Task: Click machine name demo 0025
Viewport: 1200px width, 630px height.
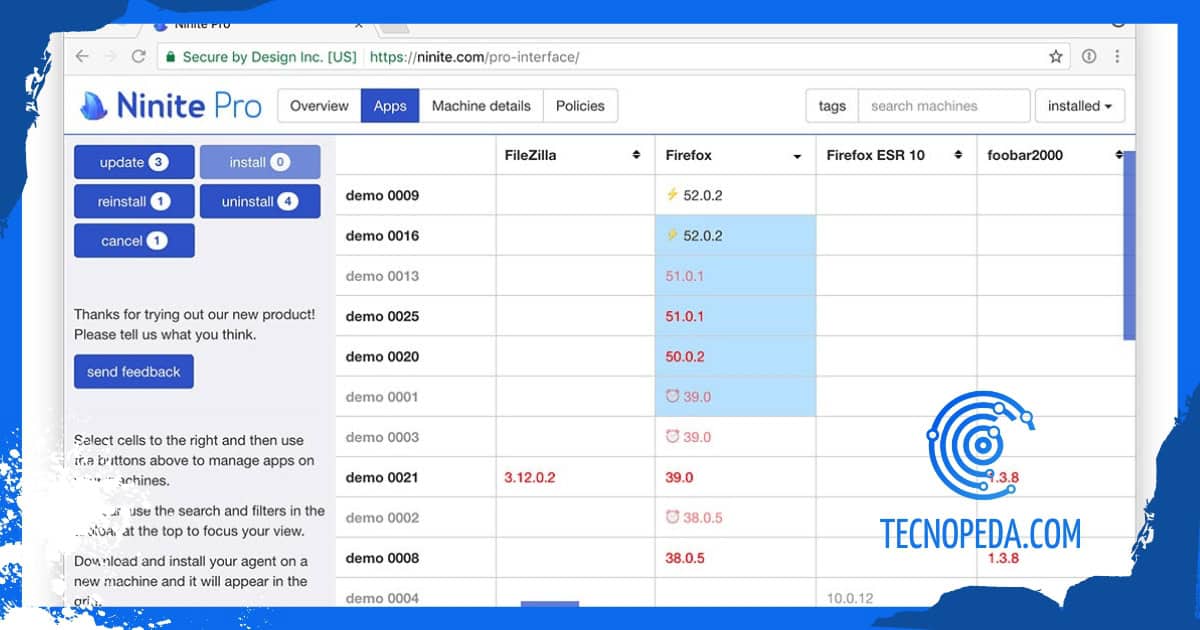Action: click(x=382, y=316)
